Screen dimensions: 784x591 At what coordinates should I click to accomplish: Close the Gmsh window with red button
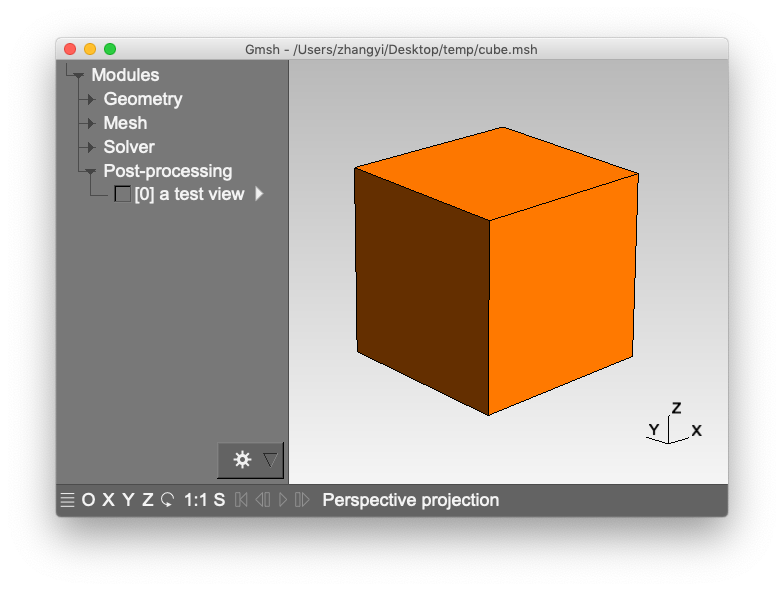click(x=70, y=49)
